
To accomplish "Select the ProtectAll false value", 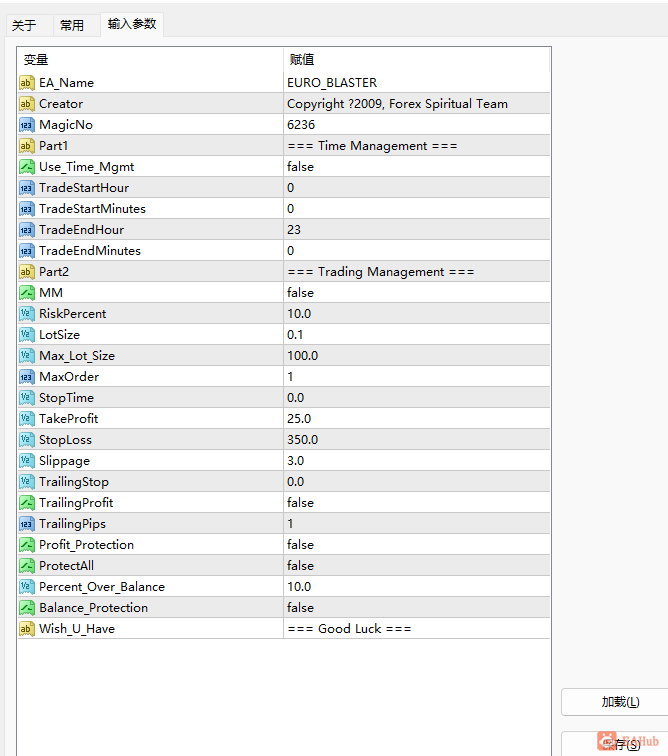I will click(x=417, y=566).
